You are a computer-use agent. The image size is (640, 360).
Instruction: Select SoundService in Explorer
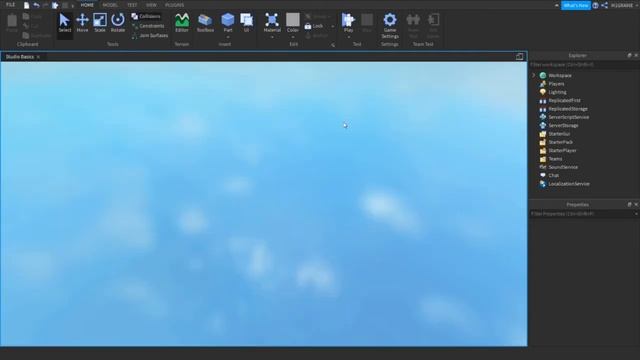(563, 167)
